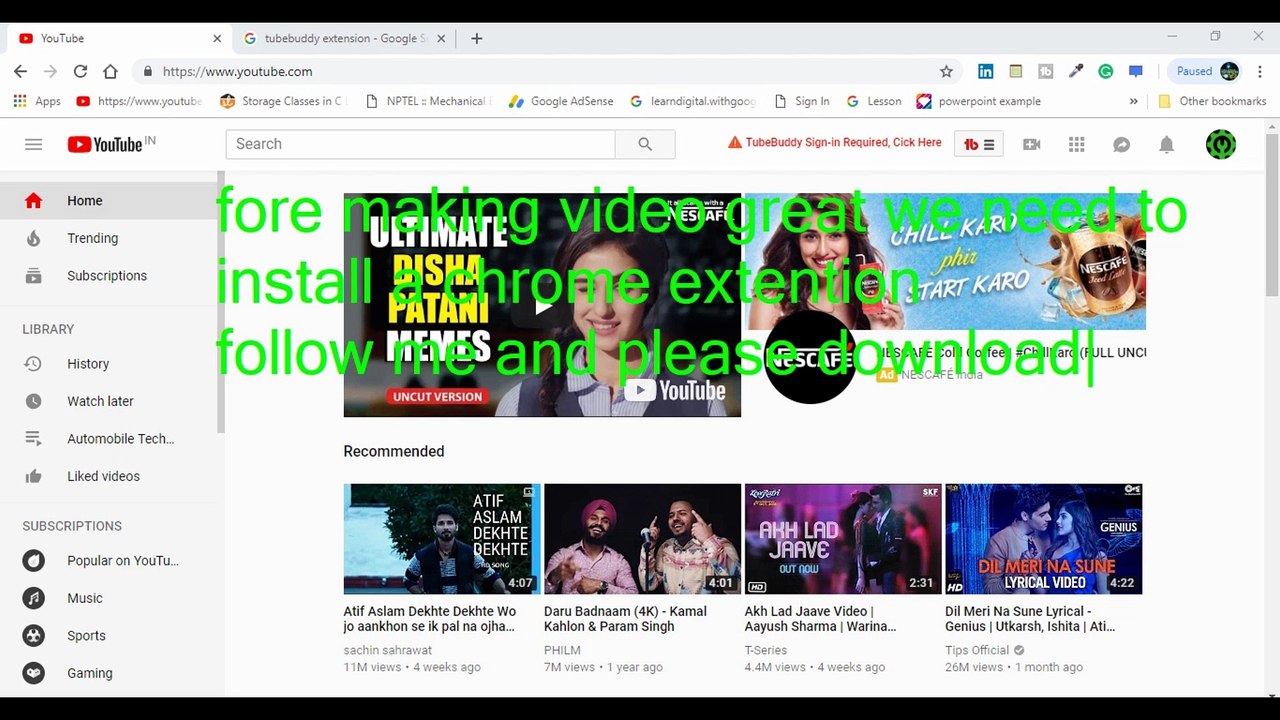This screenshot has width=1280, height=720.
Task: Click the color picker extension icon
Action: click(1076, 71)
